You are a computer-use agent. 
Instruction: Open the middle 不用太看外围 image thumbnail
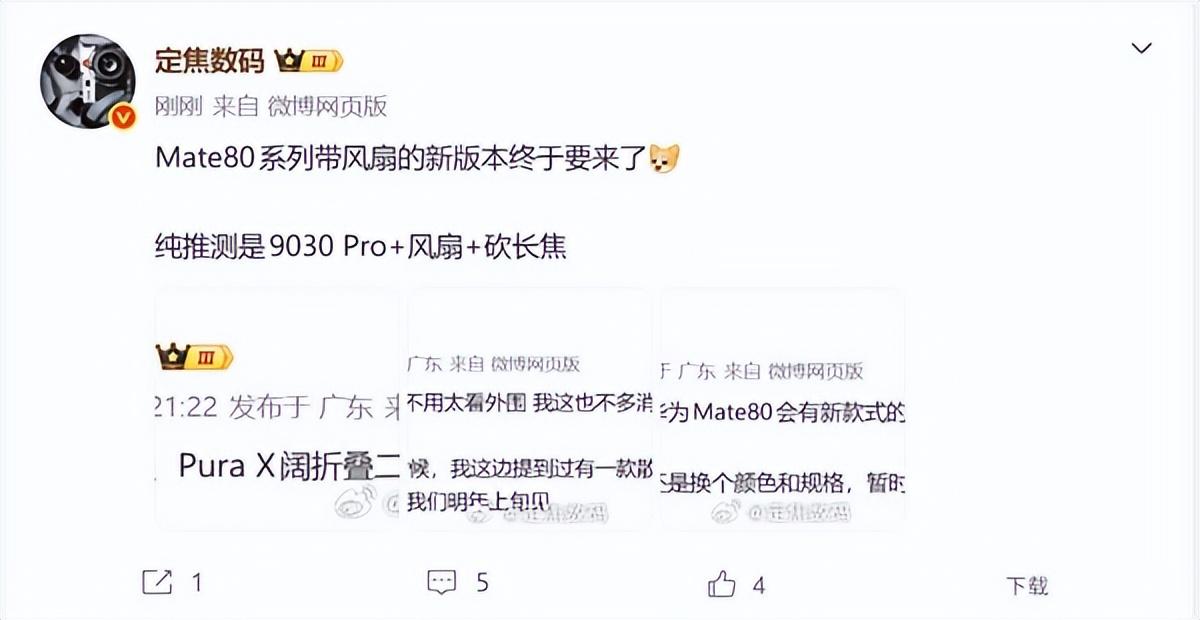click(529, 408)
